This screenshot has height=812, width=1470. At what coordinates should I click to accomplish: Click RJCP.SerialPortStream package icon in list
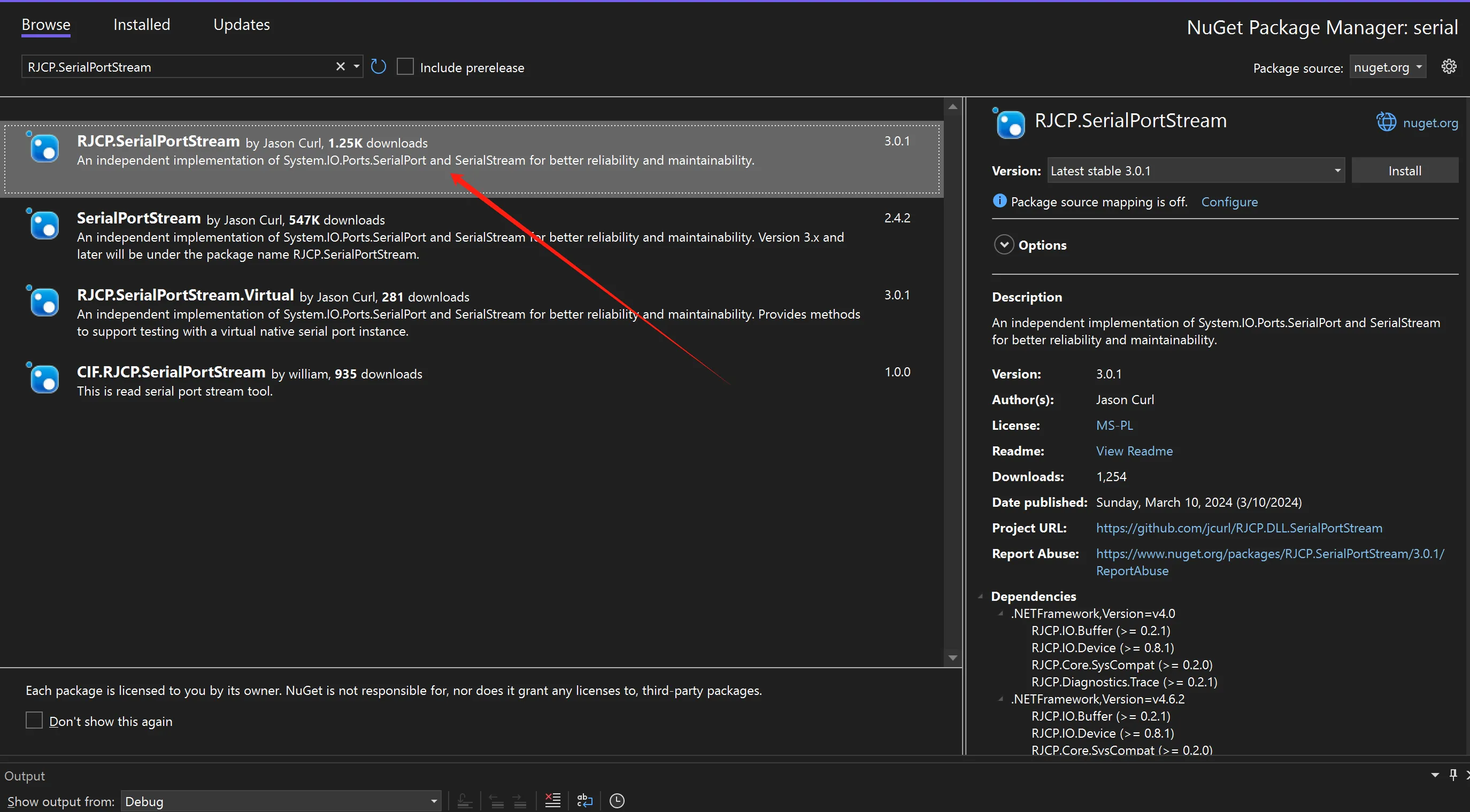[x=43, y=147]
